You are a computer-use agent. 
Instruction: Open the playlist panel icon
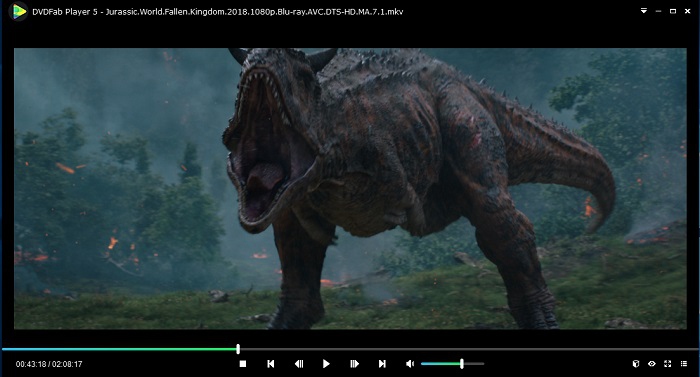(684, 364)
